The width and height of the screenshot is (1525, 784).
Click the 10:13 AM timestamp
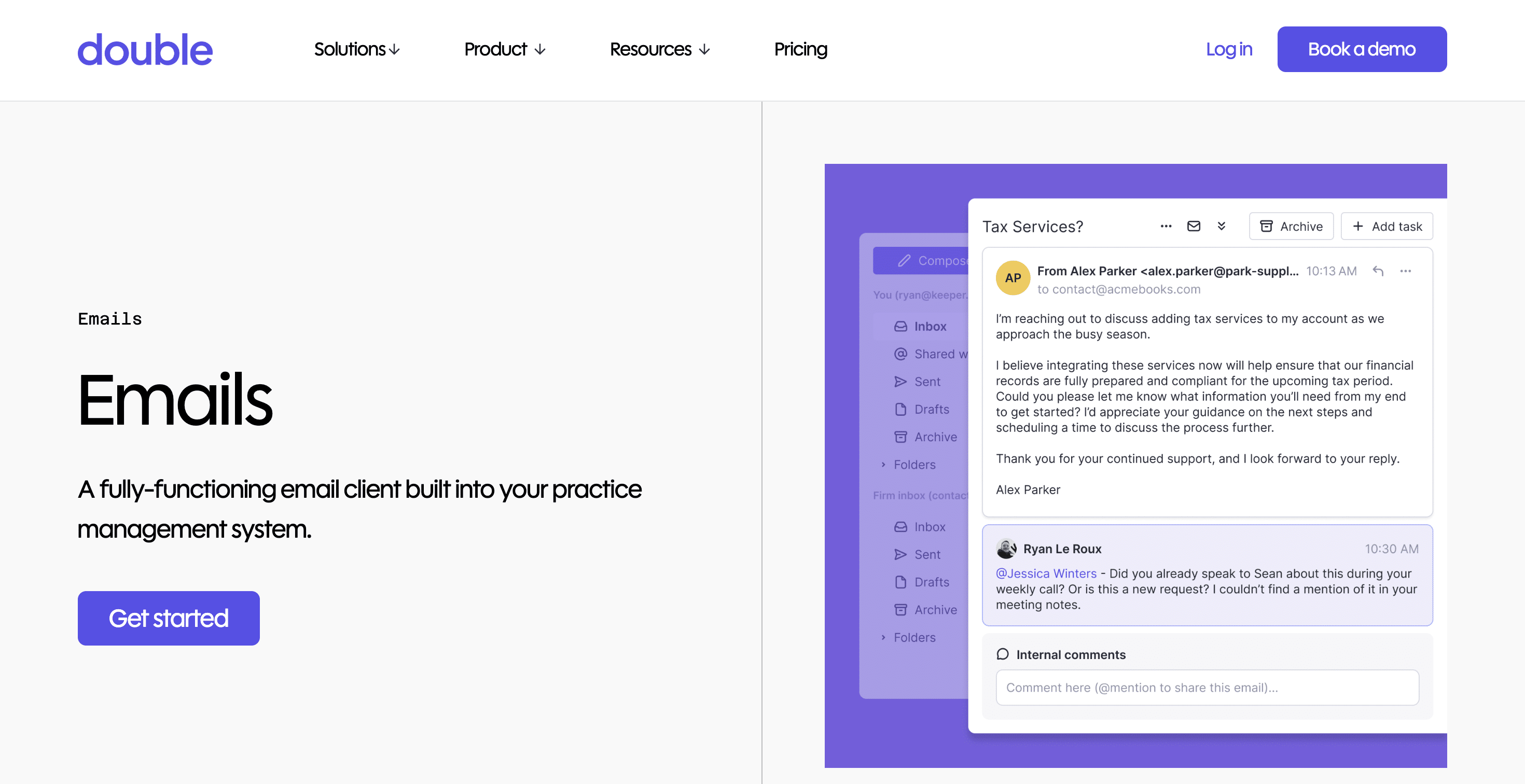click(x=1332, y=271)
